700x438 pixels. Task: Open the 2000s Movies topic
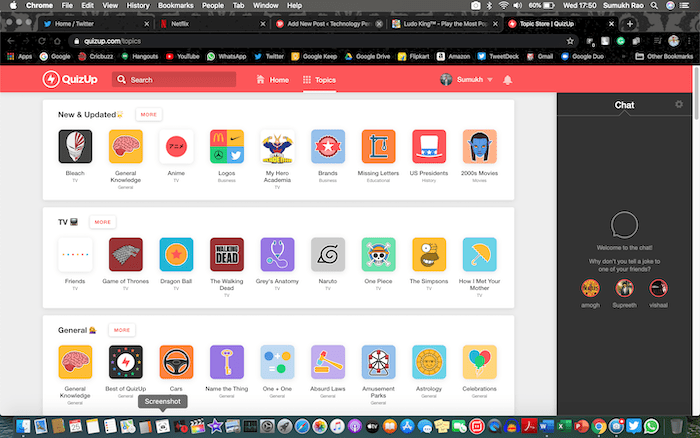479,146
